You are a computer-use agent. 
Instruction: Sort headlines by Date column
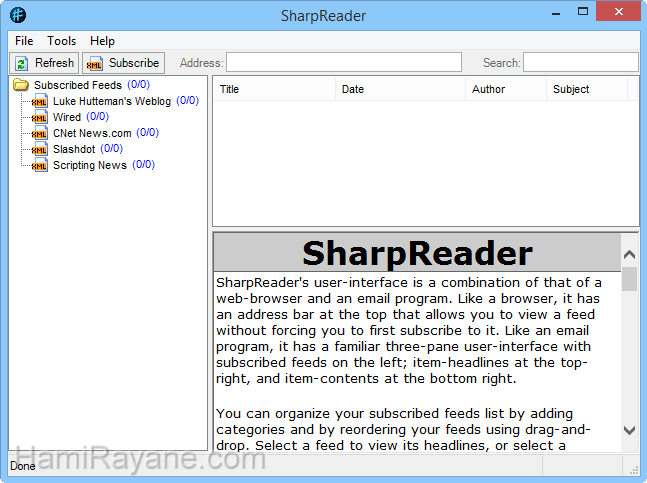pyautogui.click(x=400, y=89)
